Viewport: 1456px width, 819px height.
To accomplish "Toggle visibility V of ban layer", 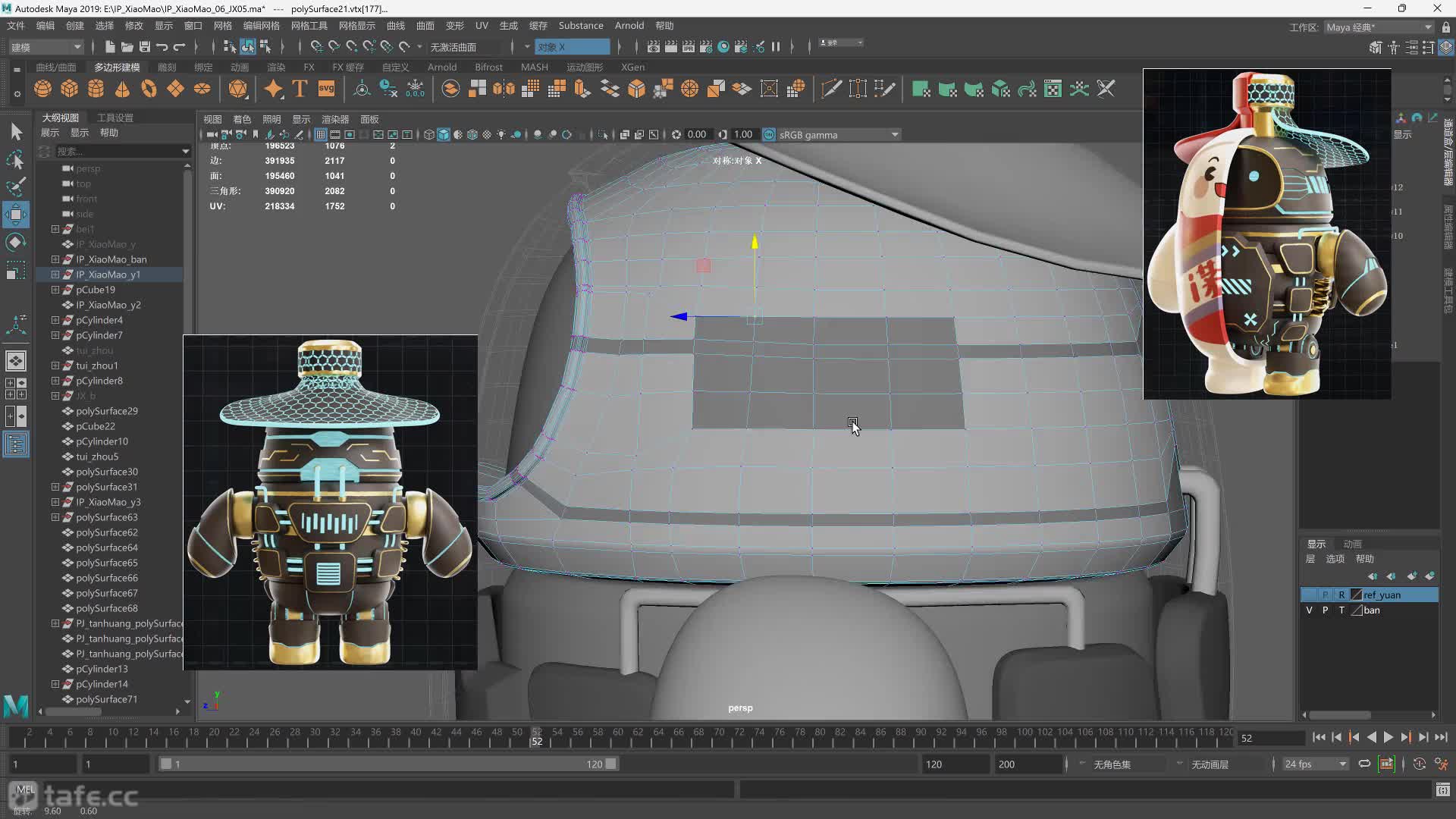I will tap(1310, 610).
